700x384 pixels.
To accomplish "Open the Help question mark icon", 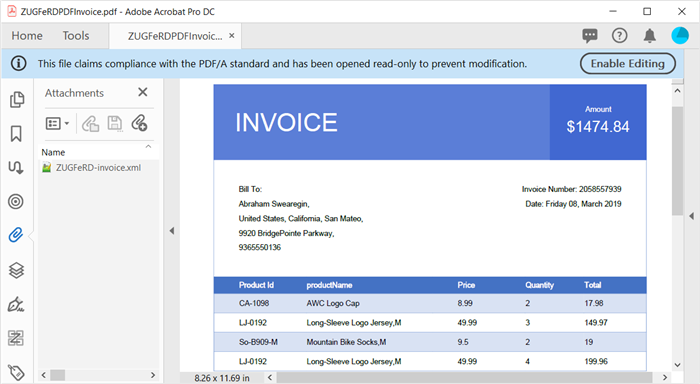I will tap(620, 36).
